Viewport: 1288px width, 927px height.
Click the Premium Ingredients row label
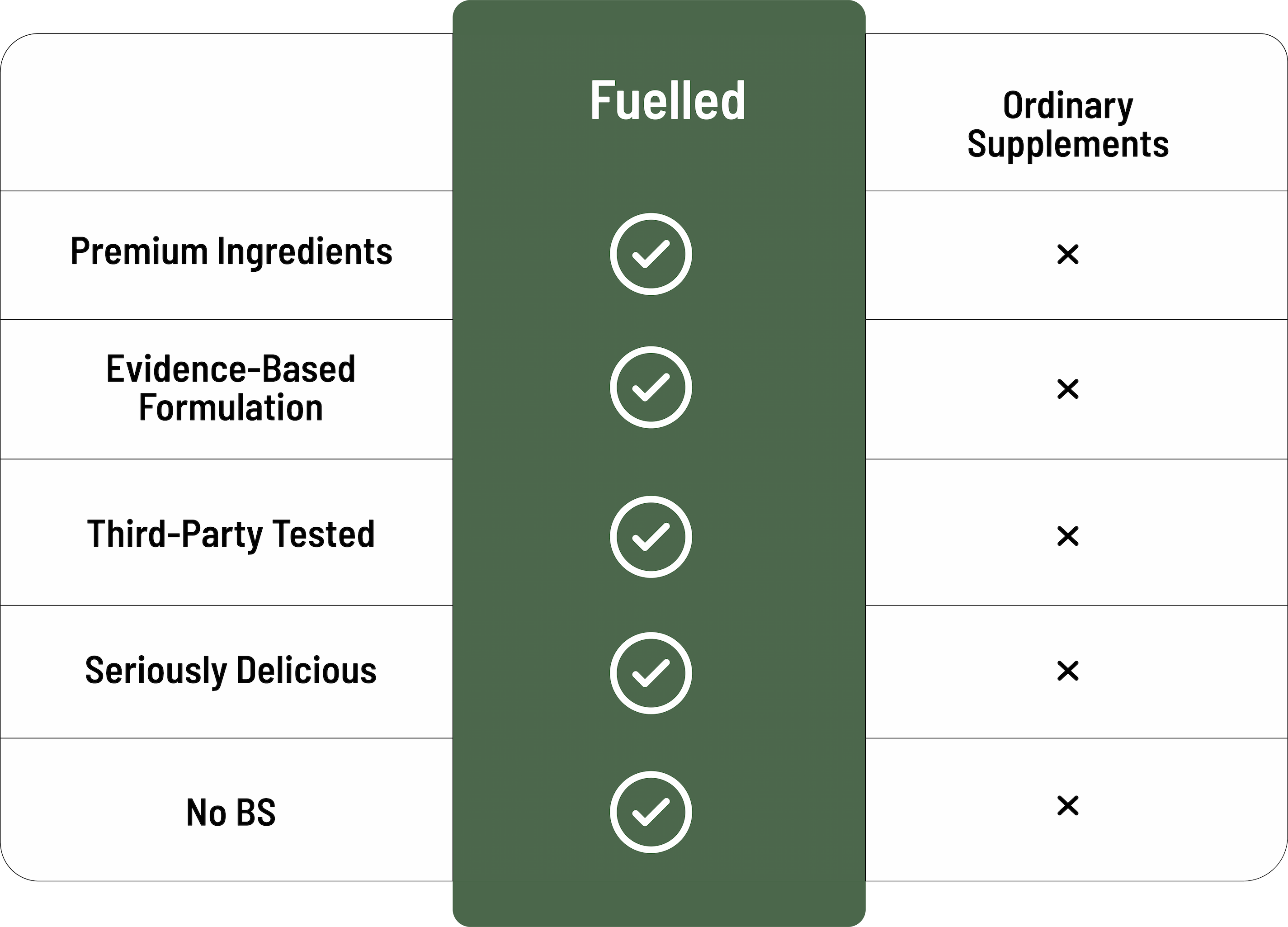click(x=231, y=251)
